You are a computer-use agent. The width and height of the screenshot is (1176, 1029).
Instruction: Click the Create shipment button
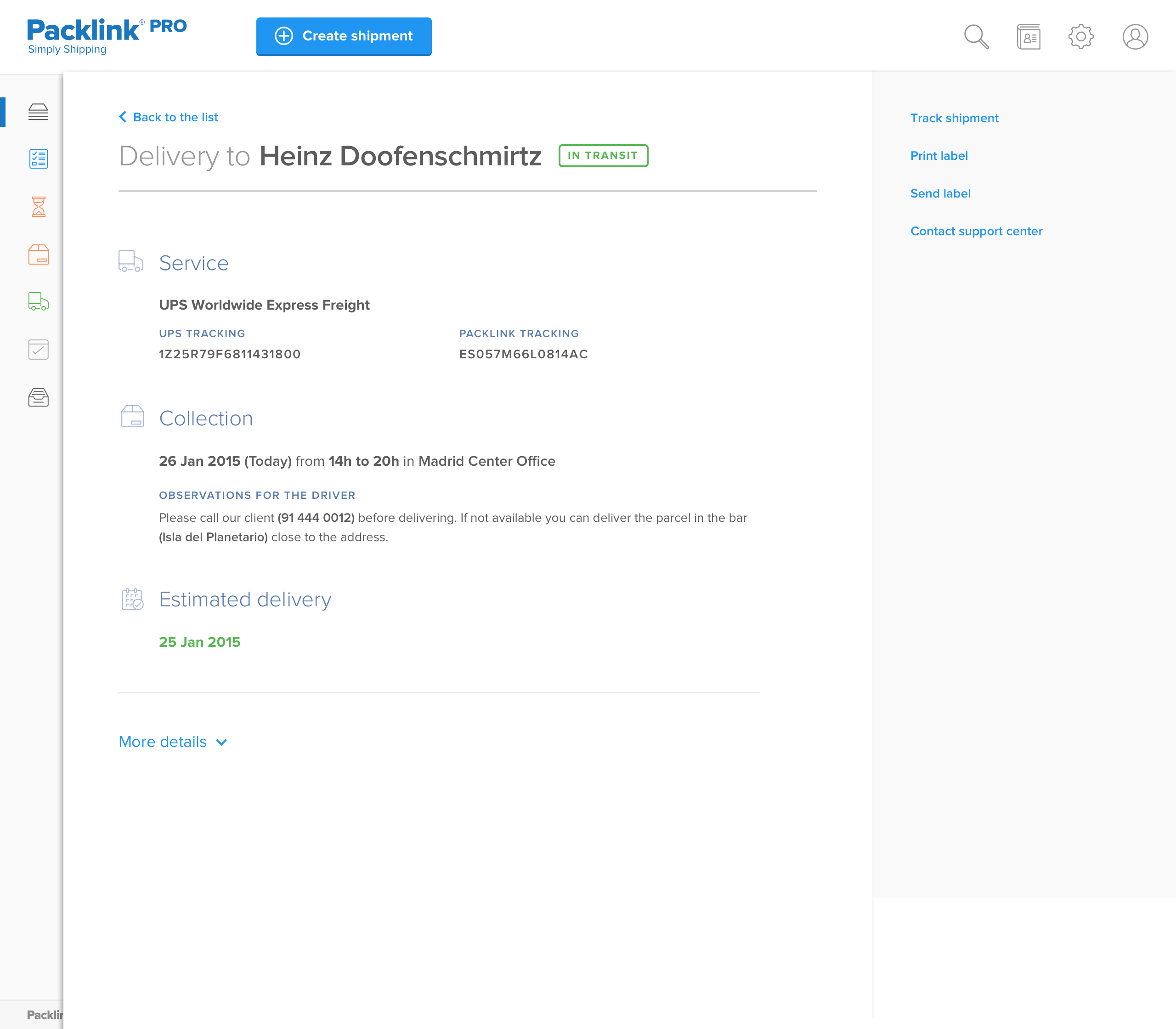[x=344, y=36]
